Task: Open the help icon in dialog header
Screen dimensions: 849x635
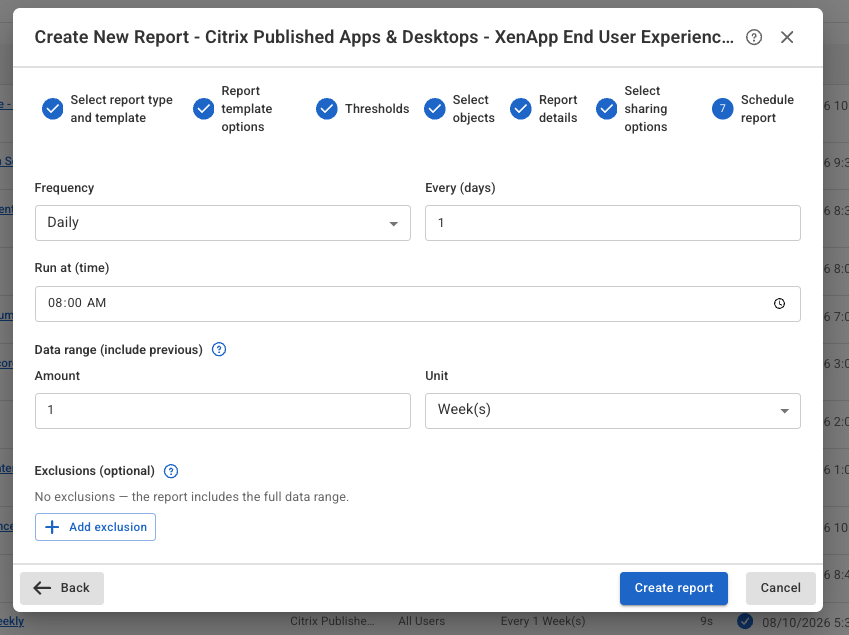Action: coord(754,37)
